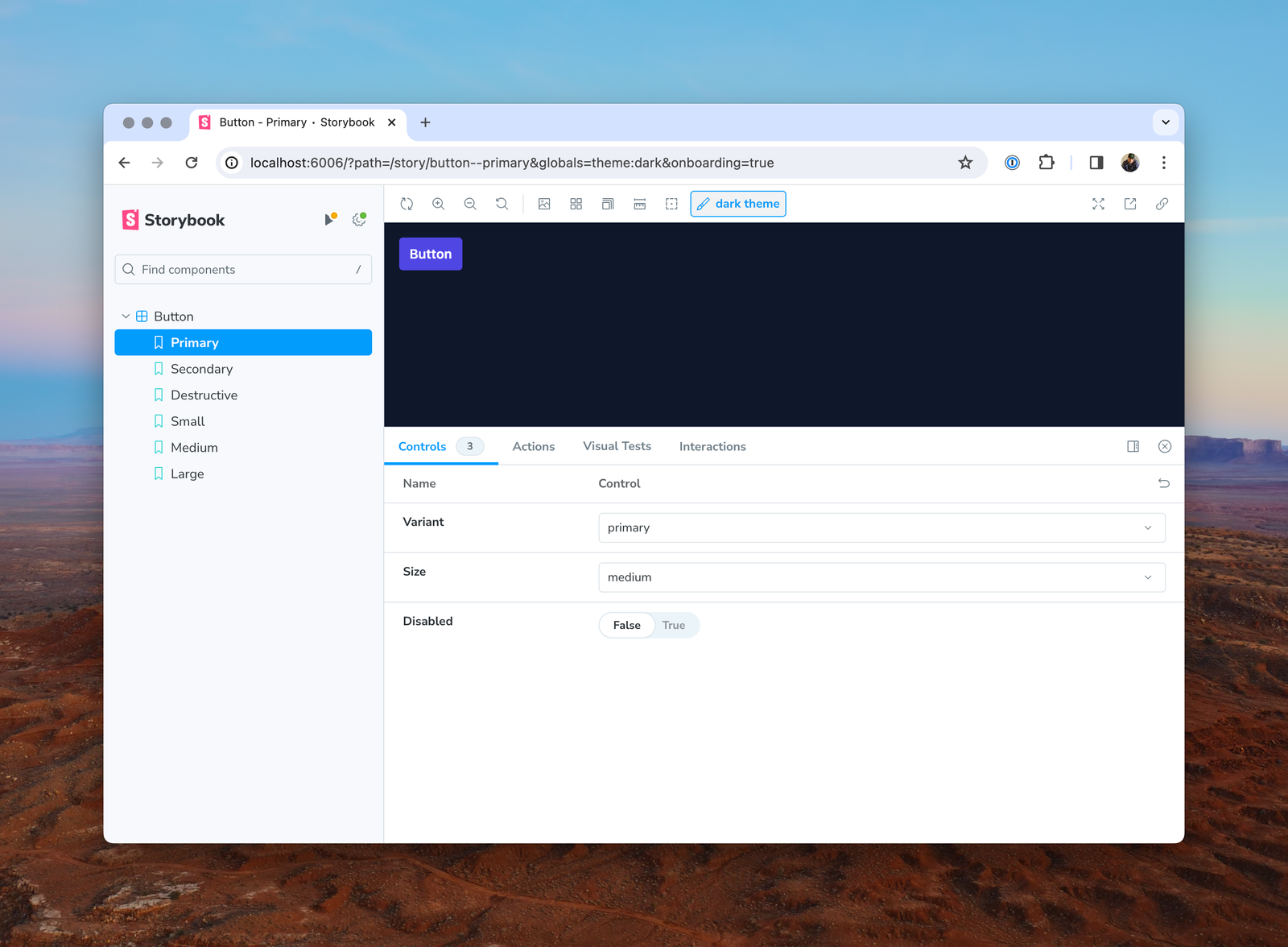Viewport: 1288px width, 947px height.
Task: Enable measure mode on the canvas
Action: (x=640, y=204)
